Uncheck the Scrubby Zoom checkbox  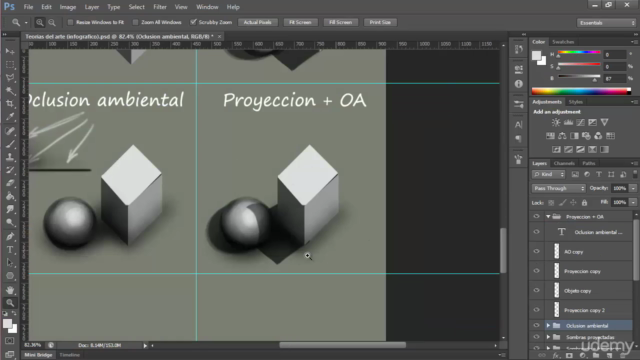click(x=193, y=22)
